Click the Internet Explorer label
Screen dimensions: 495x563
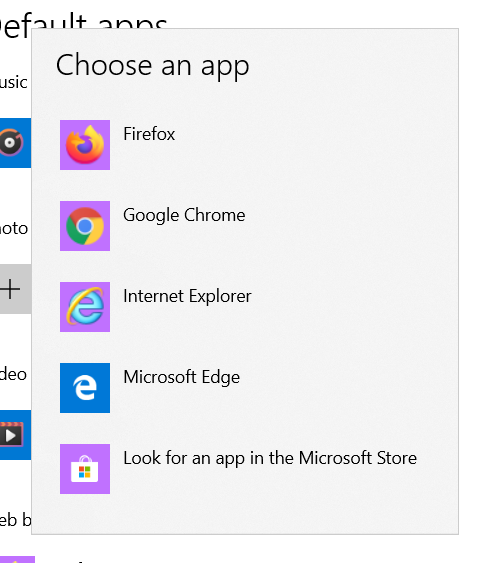point(187,296)
